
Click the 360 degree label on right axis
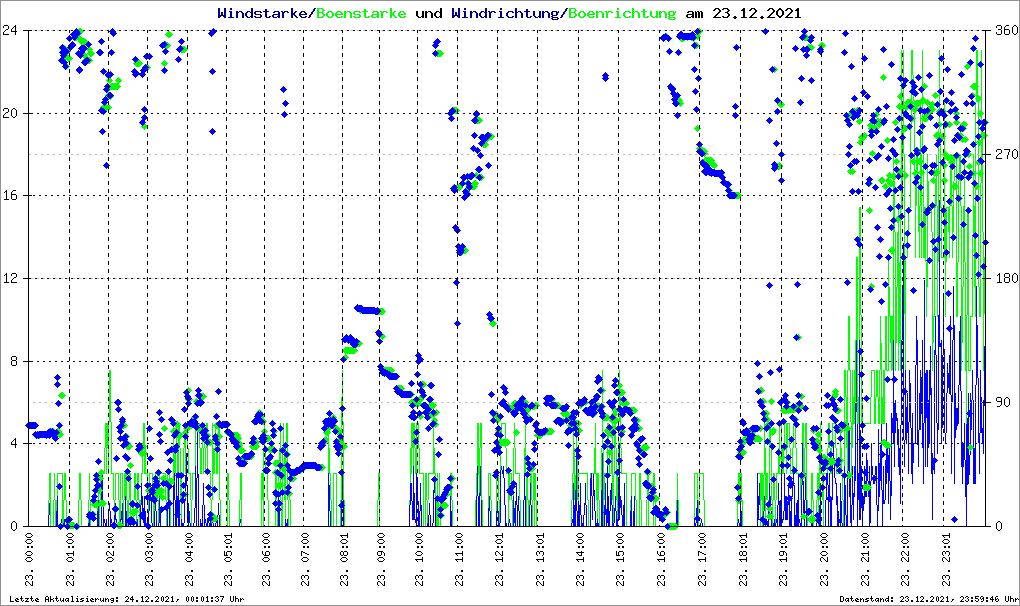1004,30
